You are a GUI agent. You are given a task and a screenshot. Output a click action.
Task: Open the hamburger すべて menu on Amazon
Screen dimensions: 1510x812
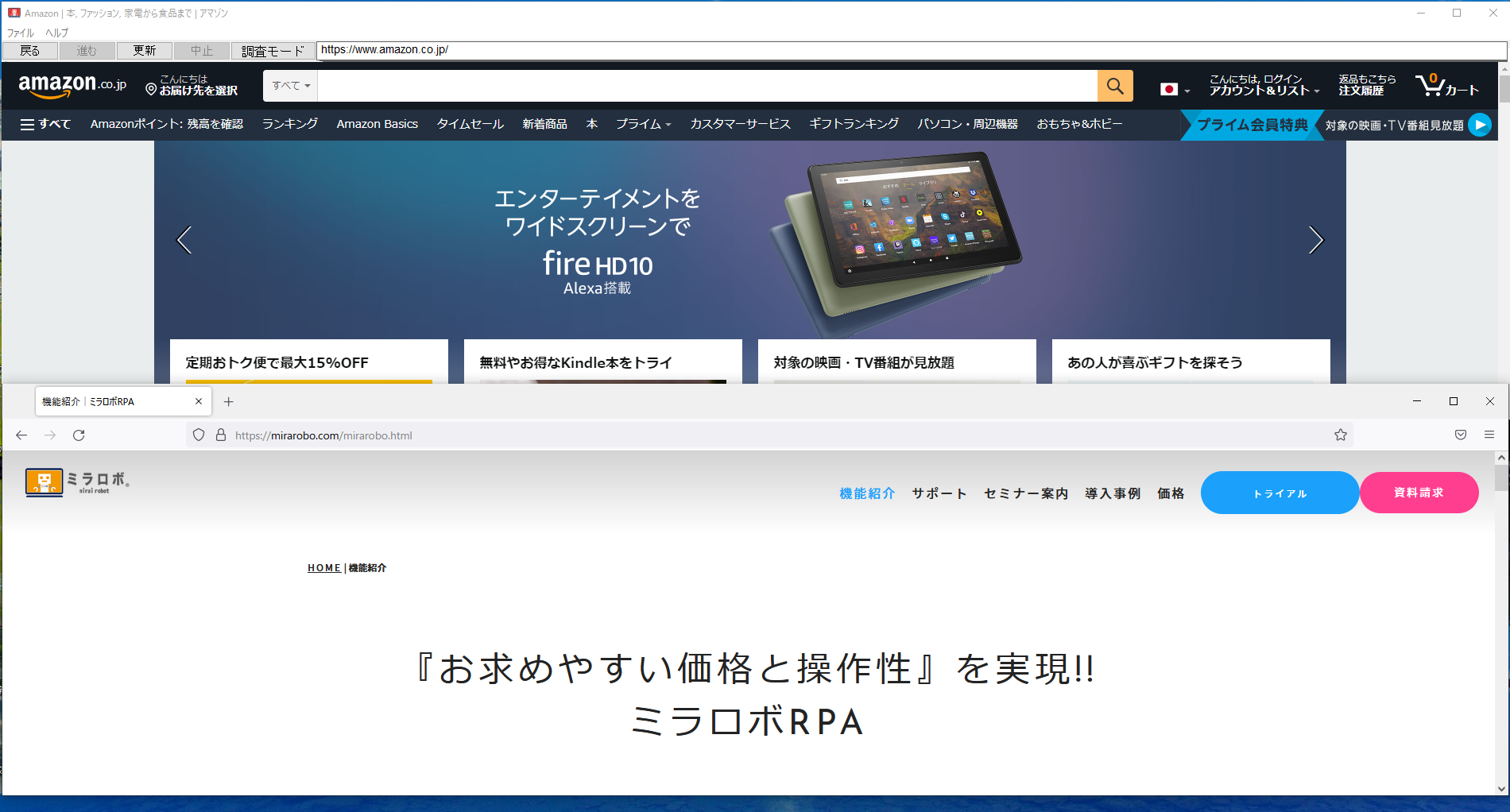click(x=45, y=124)
